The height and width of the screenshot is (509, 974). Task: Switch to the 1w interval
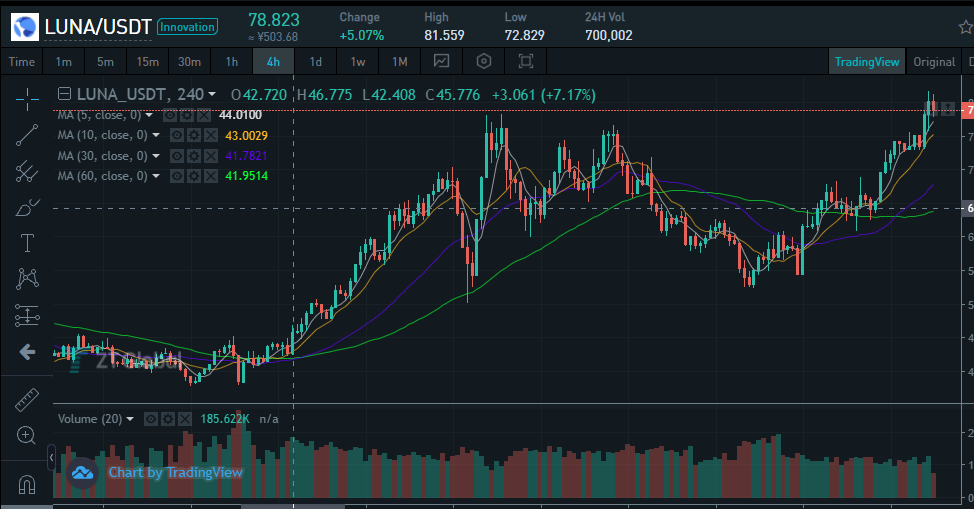tap(358, 62)
